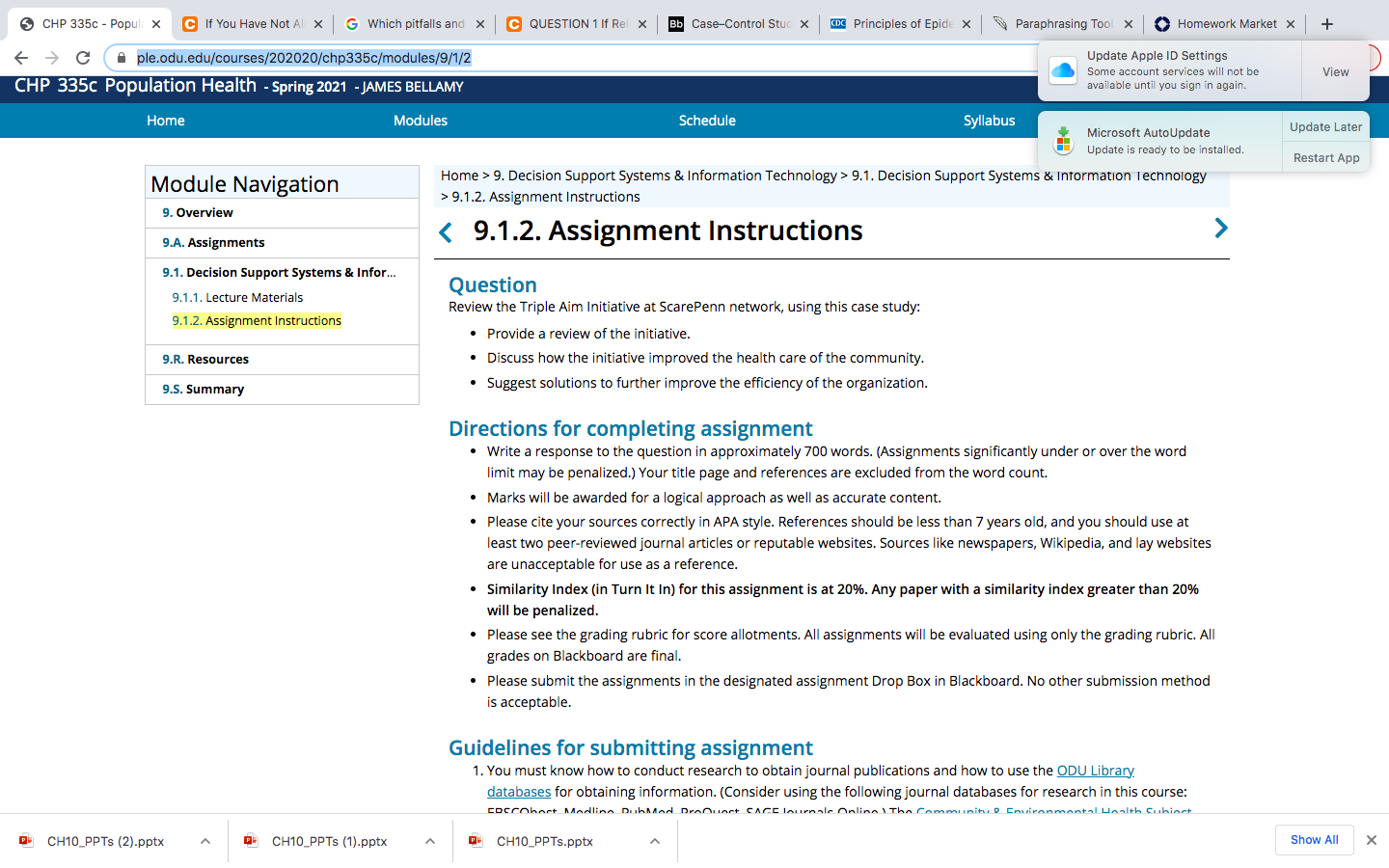This screenshot has height=868, width=1389.
Task: Click the browser forward arrow
Action: 52,58
